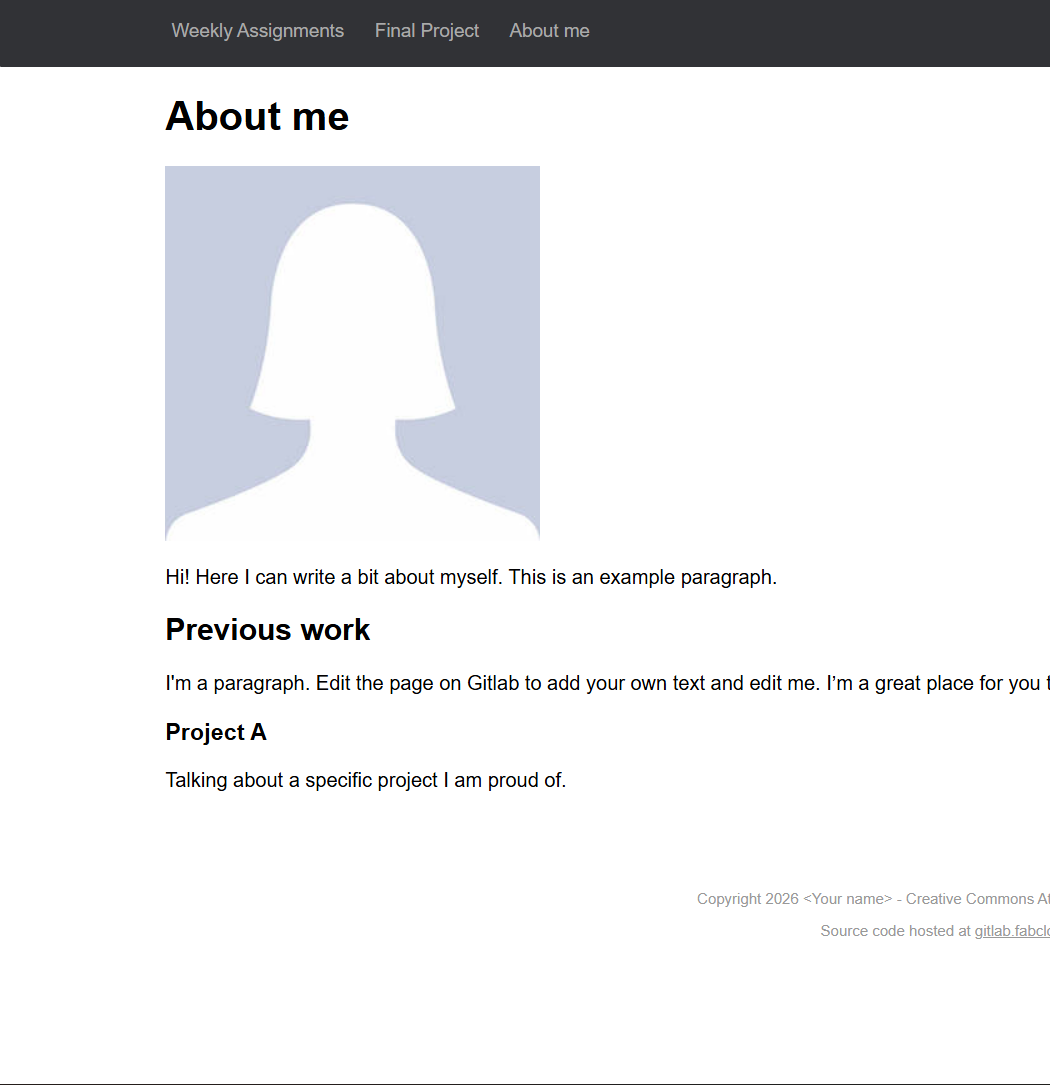The image size is (1050, 1085).
Task: Click the About me page heading
Action: point(257,116)
